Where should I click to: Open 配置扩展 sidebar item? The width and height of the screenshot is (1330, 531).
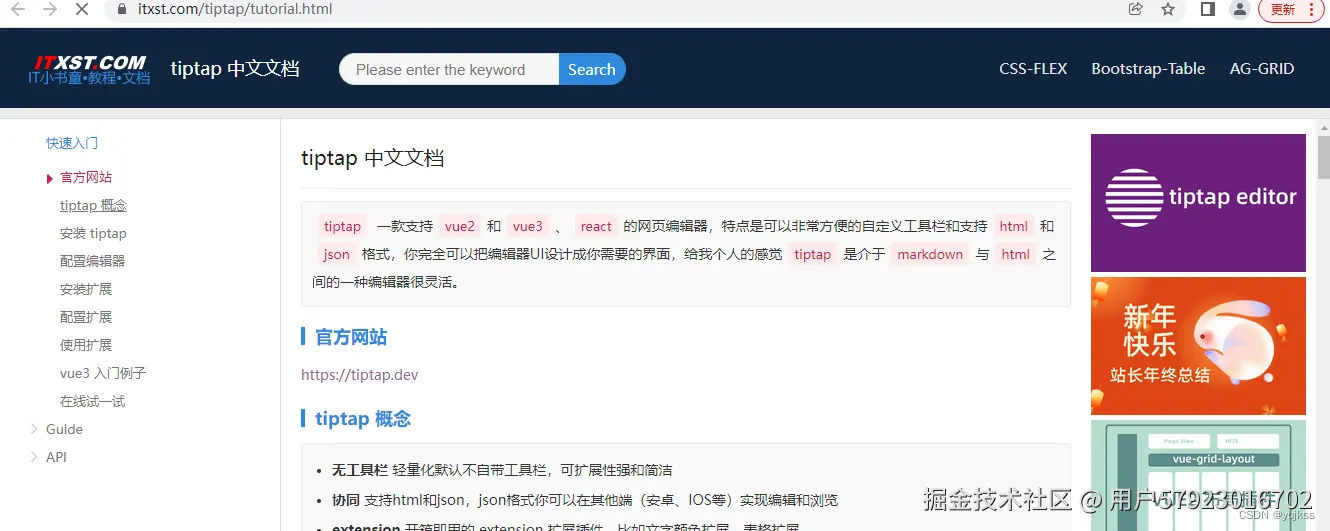86,317
